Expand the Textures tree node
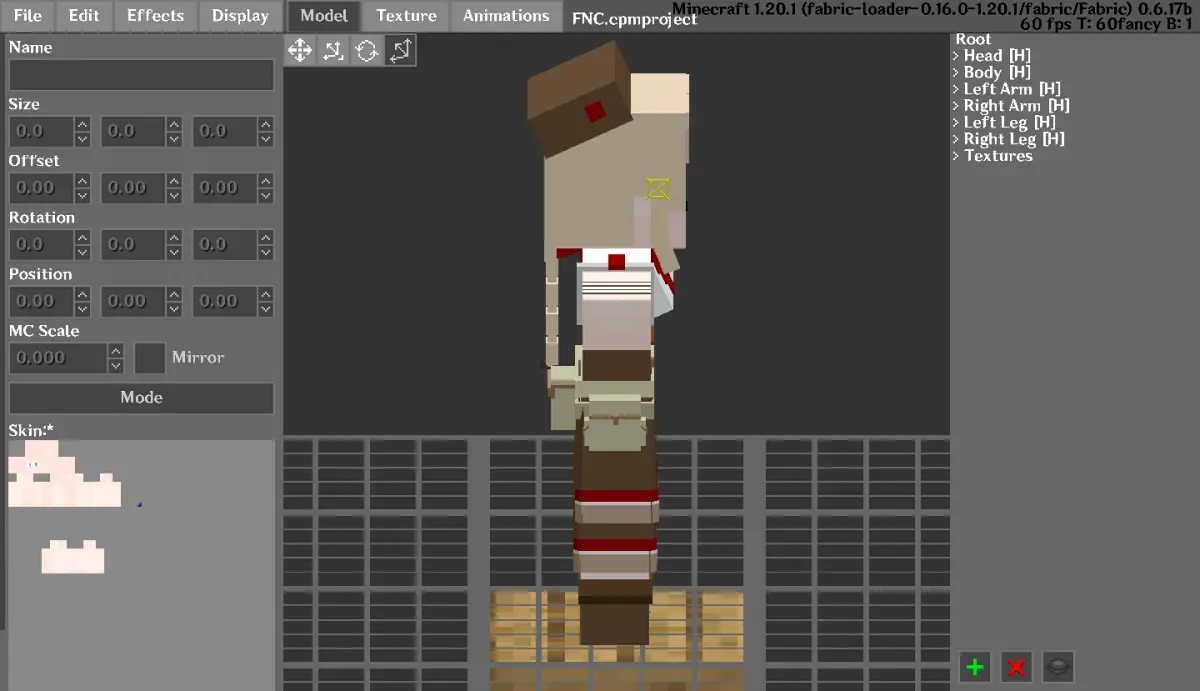This screenshot has height=691, width=1200. point(956,156)
